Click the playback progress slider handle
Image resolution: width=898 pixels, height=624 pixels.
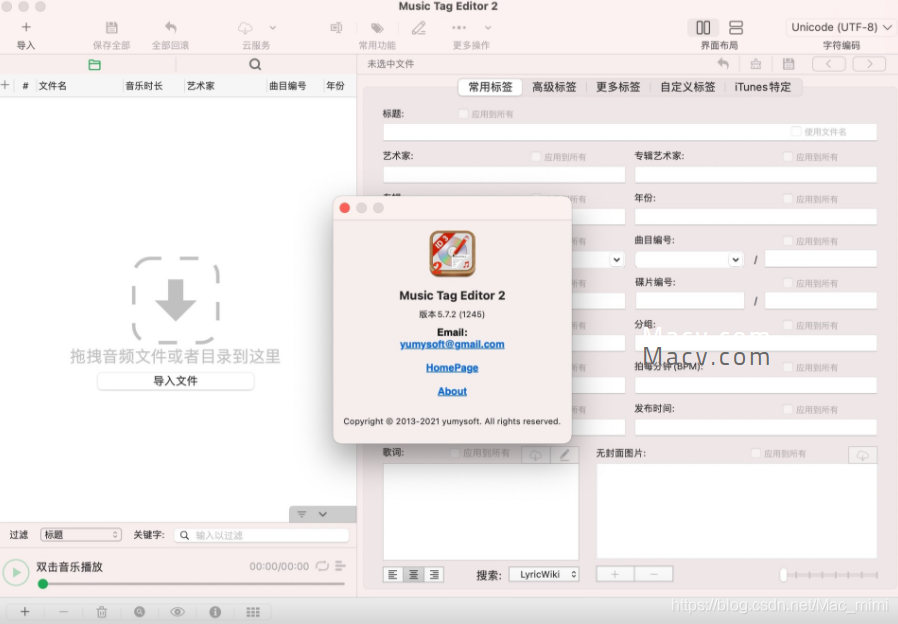pyautogui.click(x=43, y=584)
